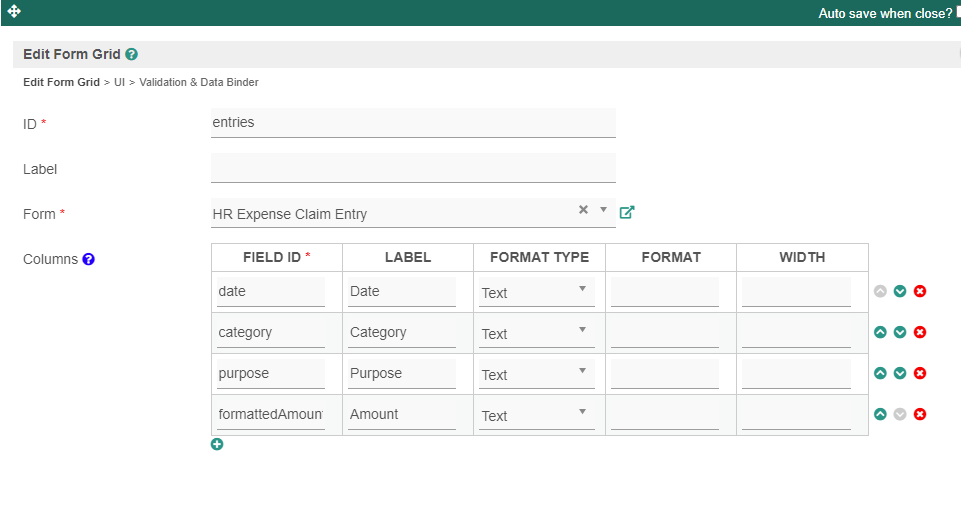The height and width of the screenshot is (519, 961).
Task: Switch to Validation & Data Binder section
Action: [x=198, y=82]
